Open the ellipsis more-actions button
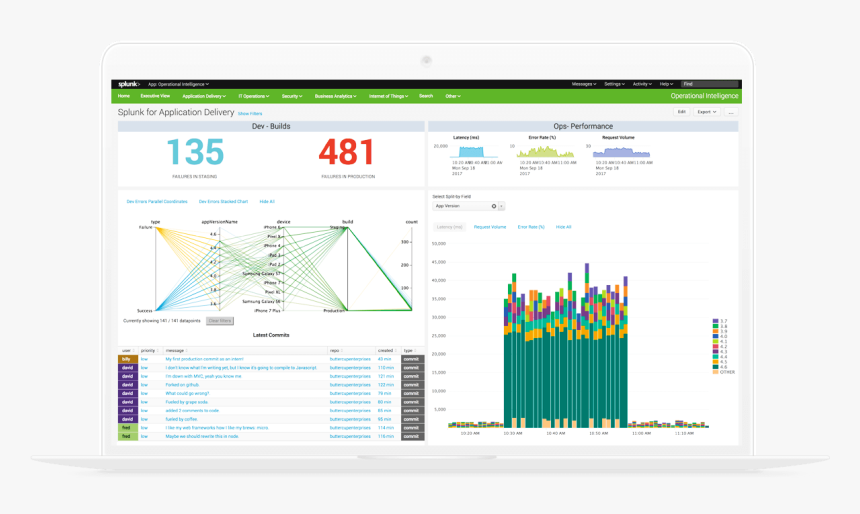This screenshot has width=860, height=514. pyautogui.click(x=731, y=112)
